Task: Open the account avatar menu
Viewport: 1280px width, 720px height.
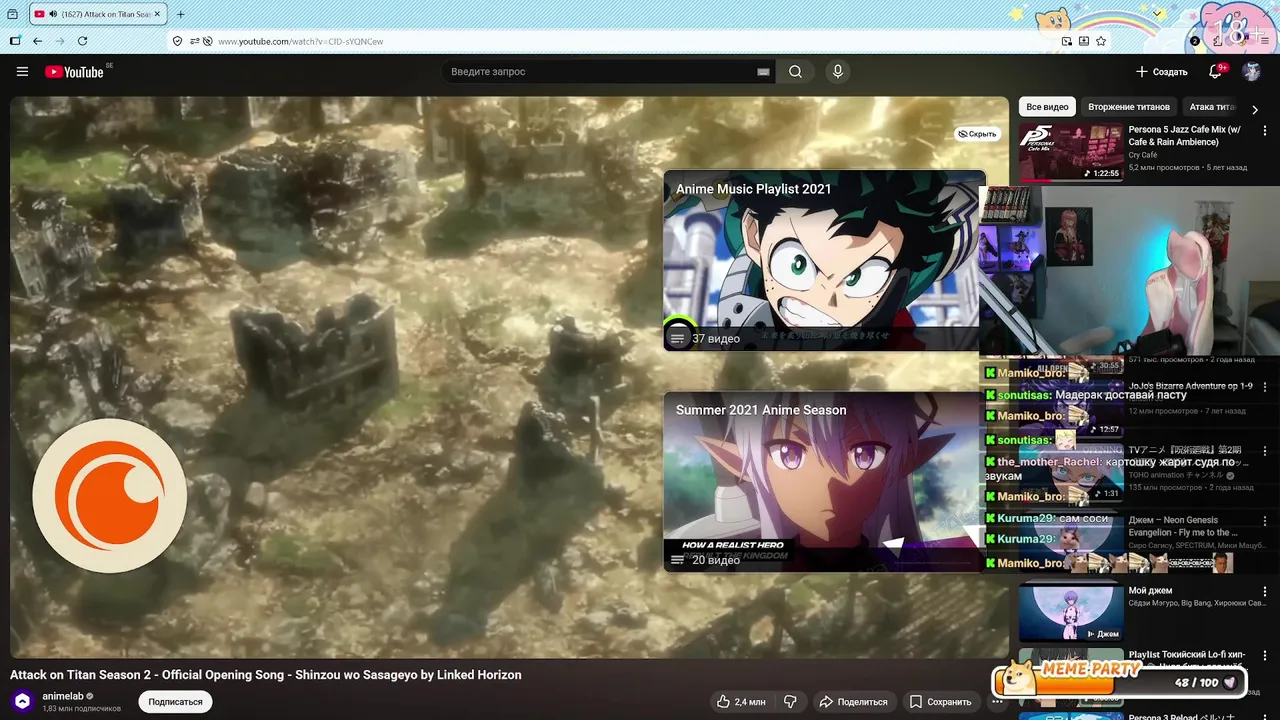Action: [1251, 72]
